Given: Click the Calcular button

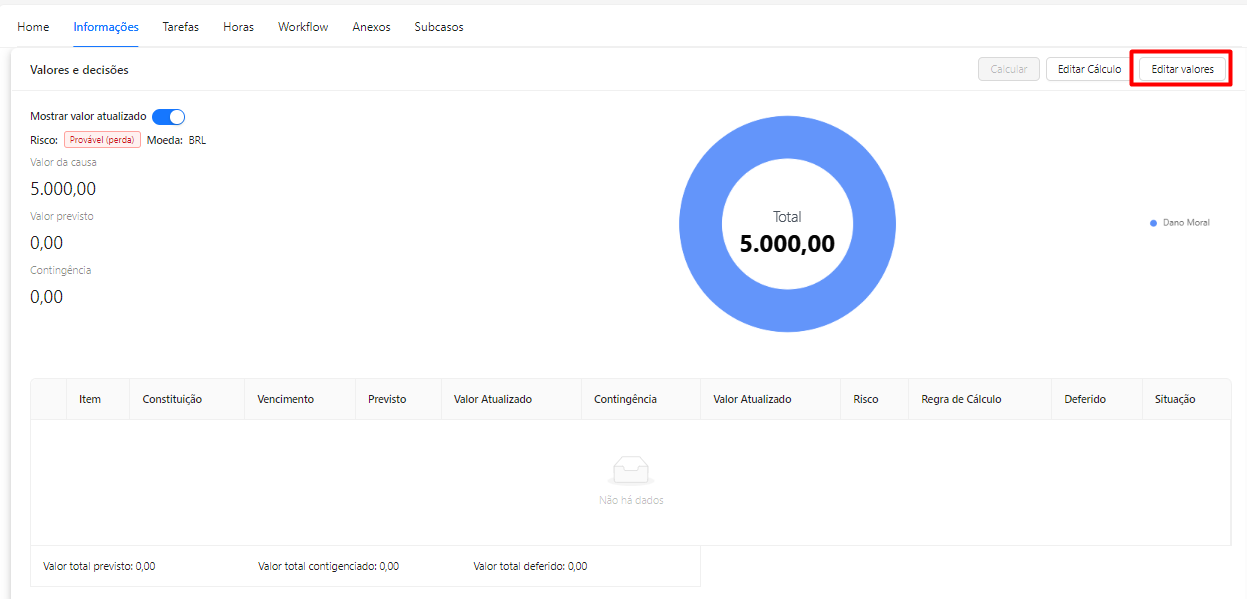Looking at the screenshot, I should tap(1009, 69).
